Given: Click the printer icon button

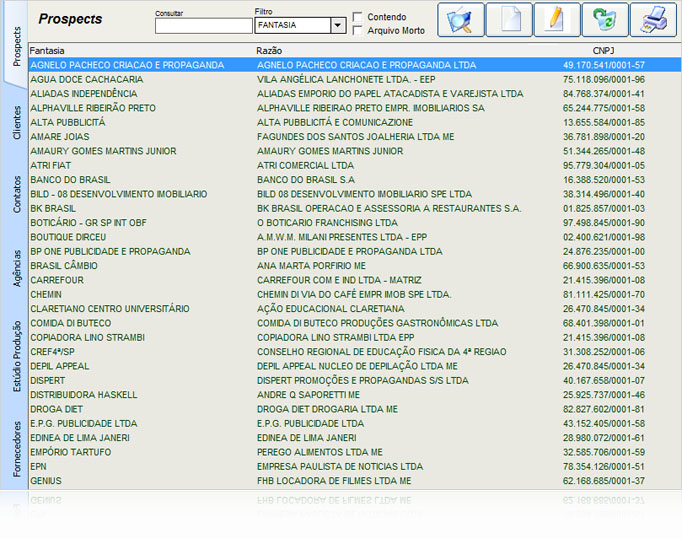Looking at the screenshot, I should pyautogui.click(x=653, y=20).
